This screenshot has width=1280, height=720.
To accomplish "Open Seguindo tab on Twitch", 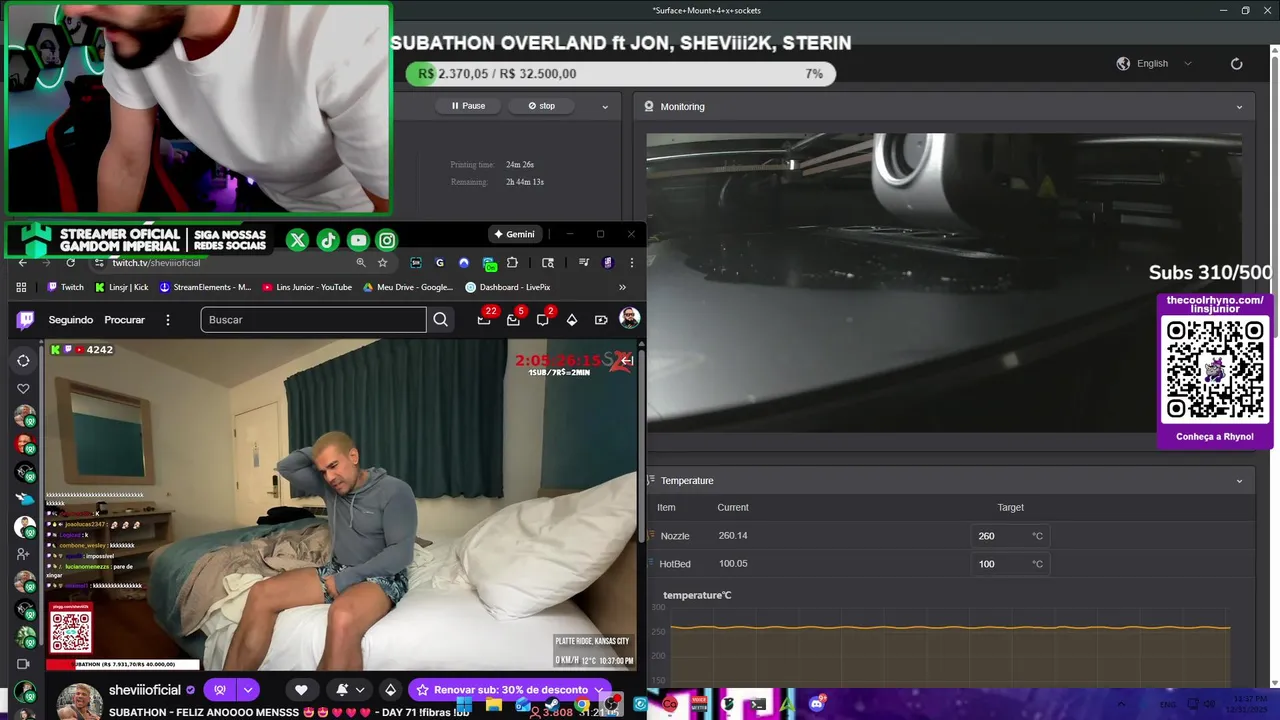I will pyautogui.click(x=71, y=320).
